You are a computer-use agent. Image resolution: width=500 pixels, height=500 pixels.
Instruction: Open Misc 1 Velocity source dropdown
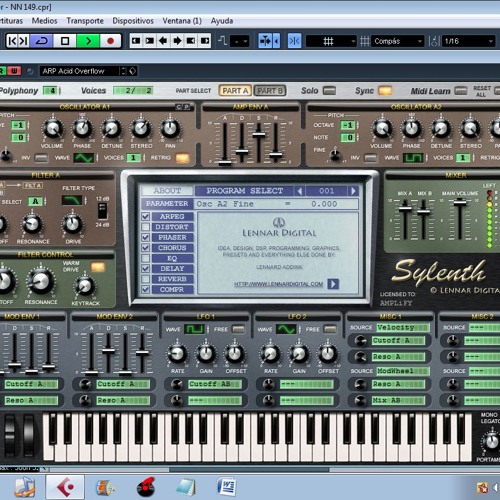pyautogui.click(x=403, y=328)
